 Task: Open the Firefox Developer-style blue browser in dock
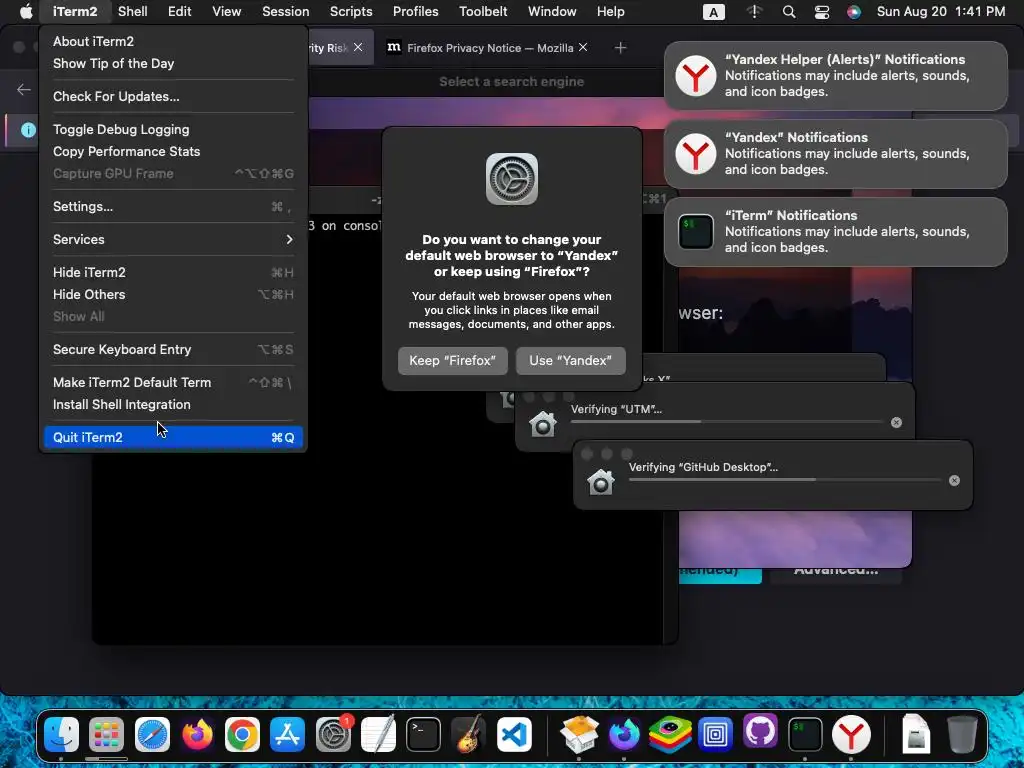pos(624,734)
